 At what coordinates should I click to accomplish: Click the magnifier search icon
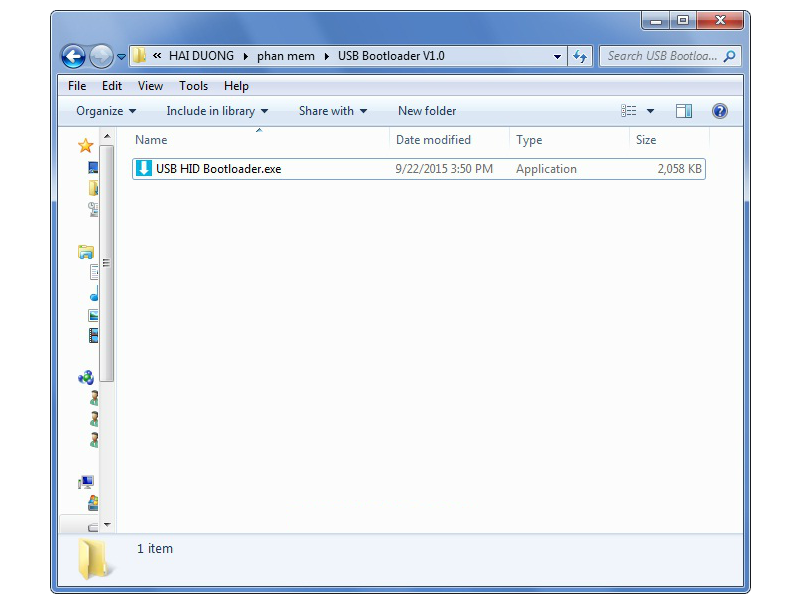730,56
